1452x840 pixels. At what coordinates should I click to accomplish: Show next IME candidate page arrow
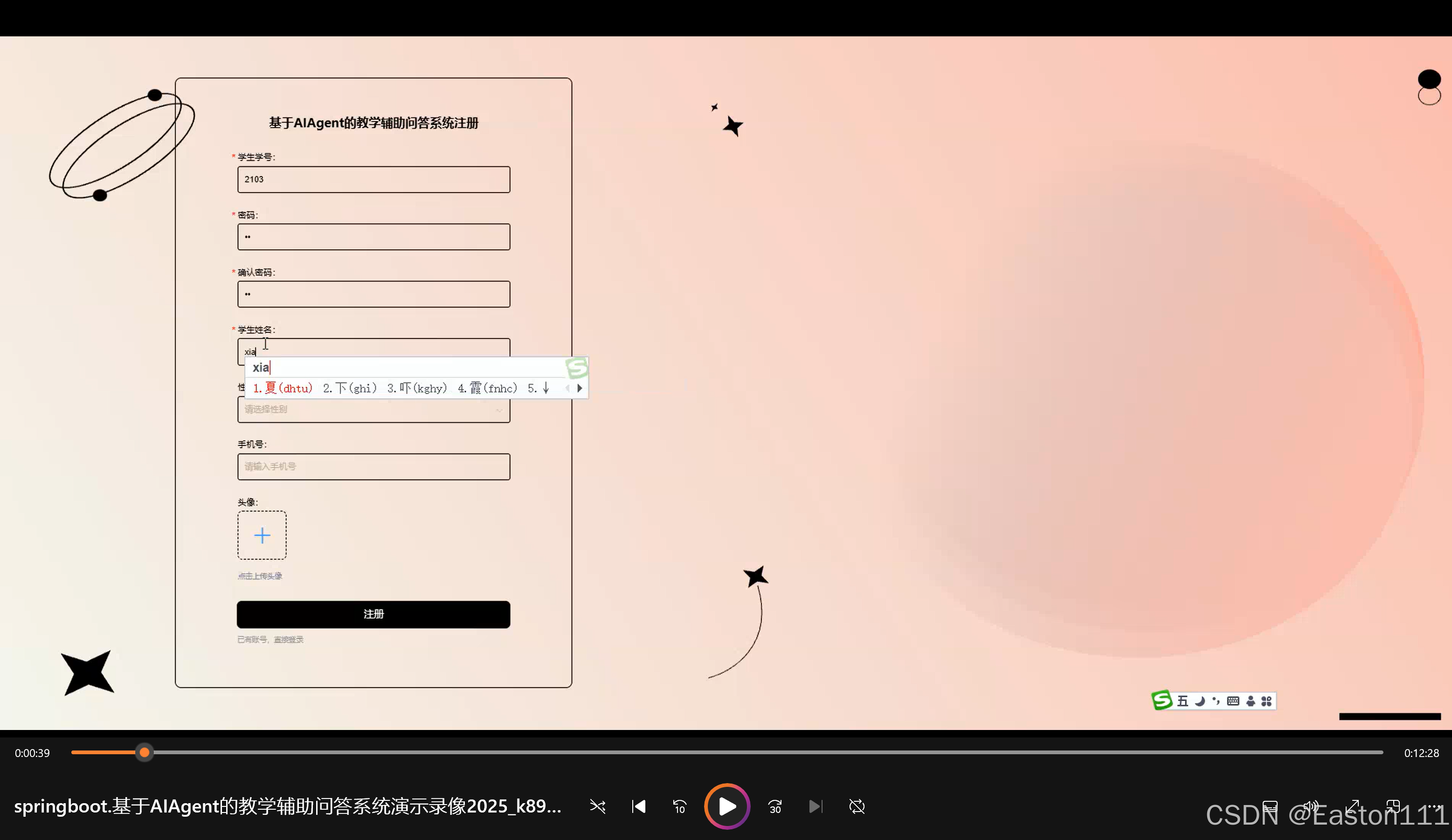(x=580, y=388)
